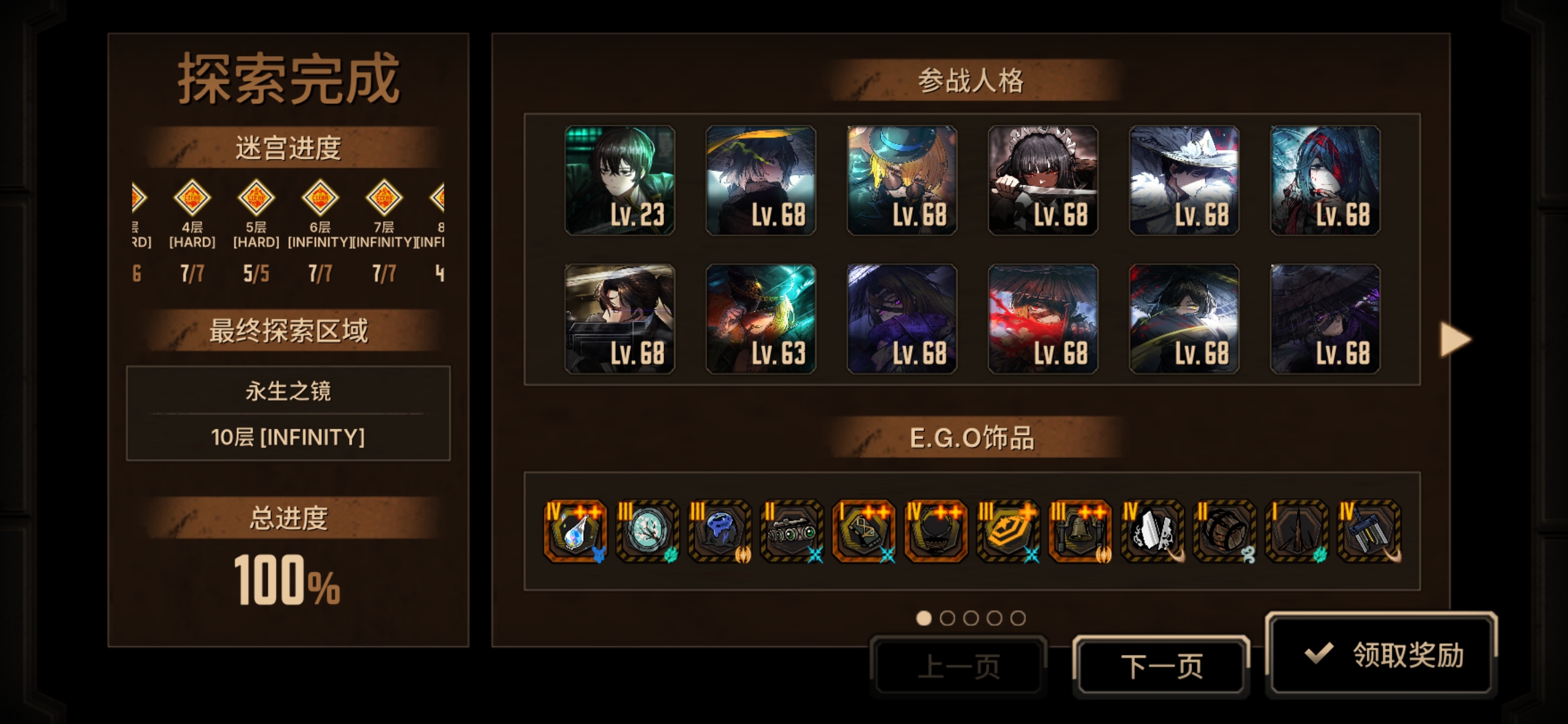Show next identities with right arrow
1568x724 pixels.
[x=1455, y=340]
